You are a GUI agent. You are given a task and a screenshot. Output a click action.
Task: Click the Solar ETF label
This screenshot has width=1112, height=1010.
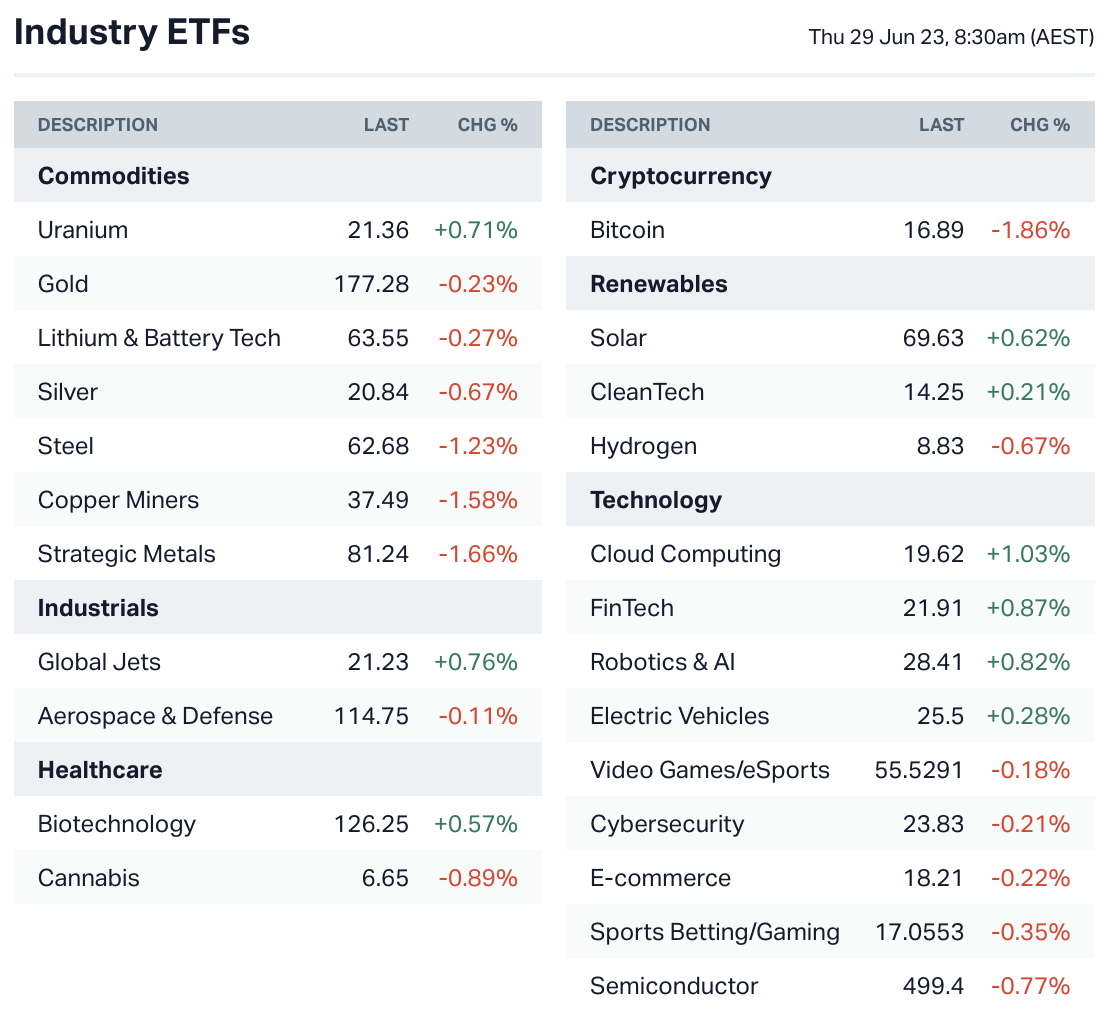coord(618,338)
